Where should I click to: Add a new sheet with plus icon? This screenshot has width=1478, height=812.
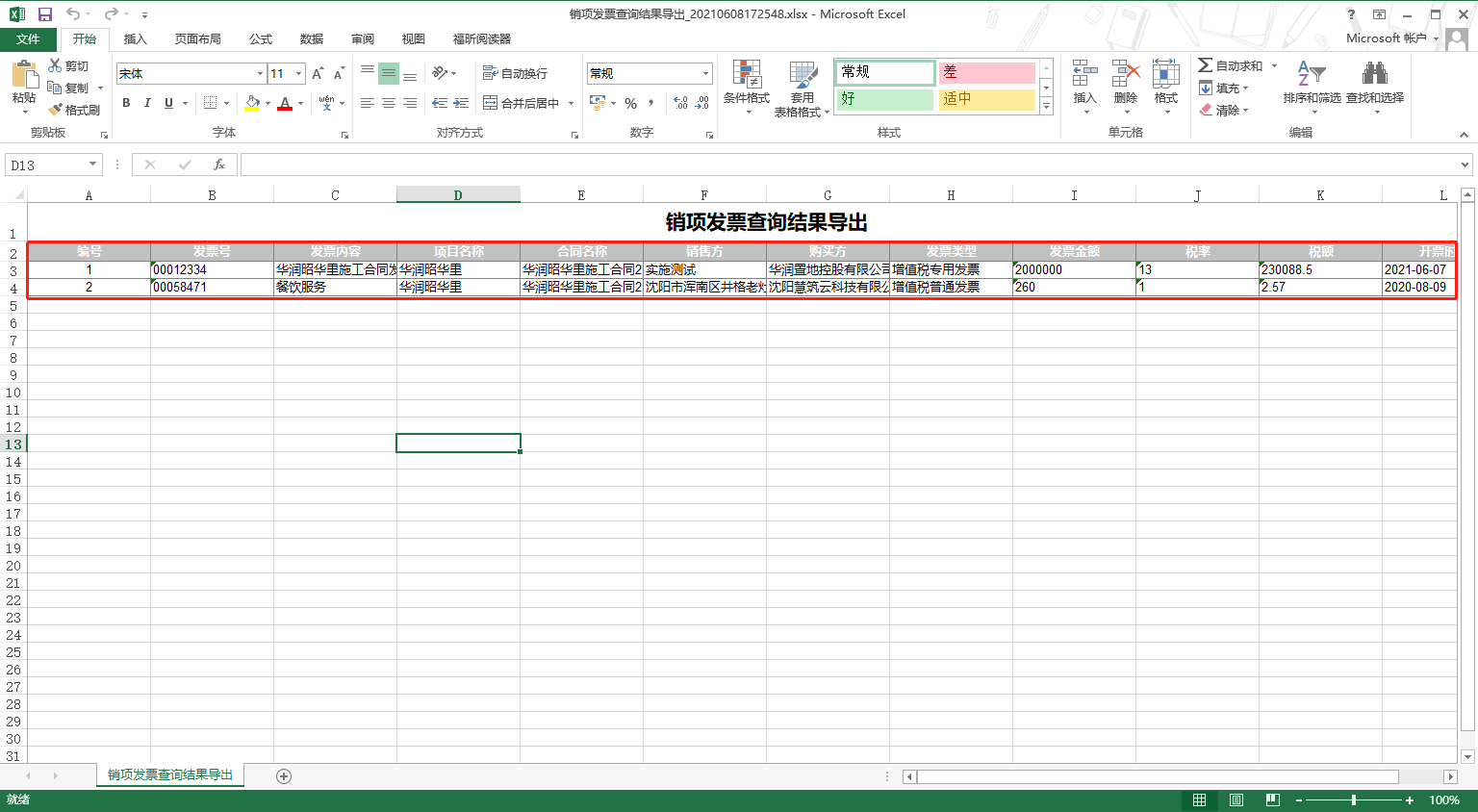click(x=284, y=775)
